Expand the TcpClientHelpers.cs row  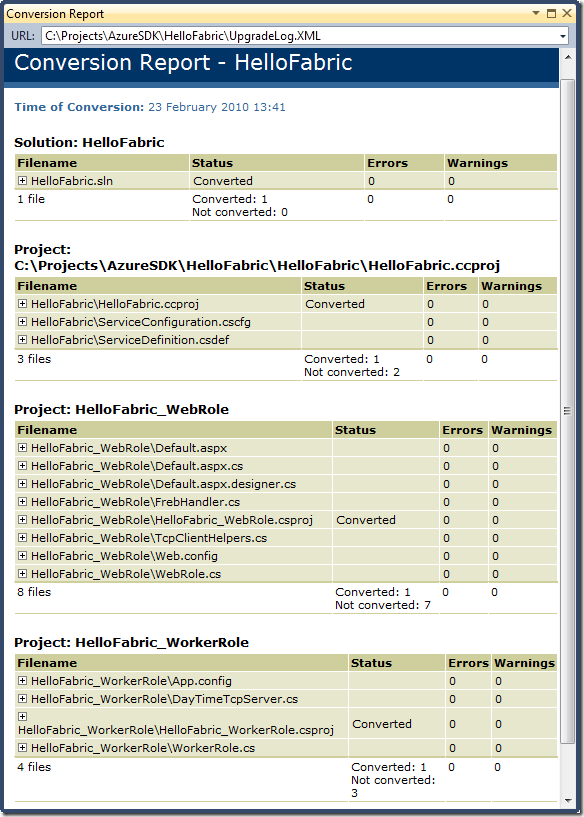click(x=22, y=538)
